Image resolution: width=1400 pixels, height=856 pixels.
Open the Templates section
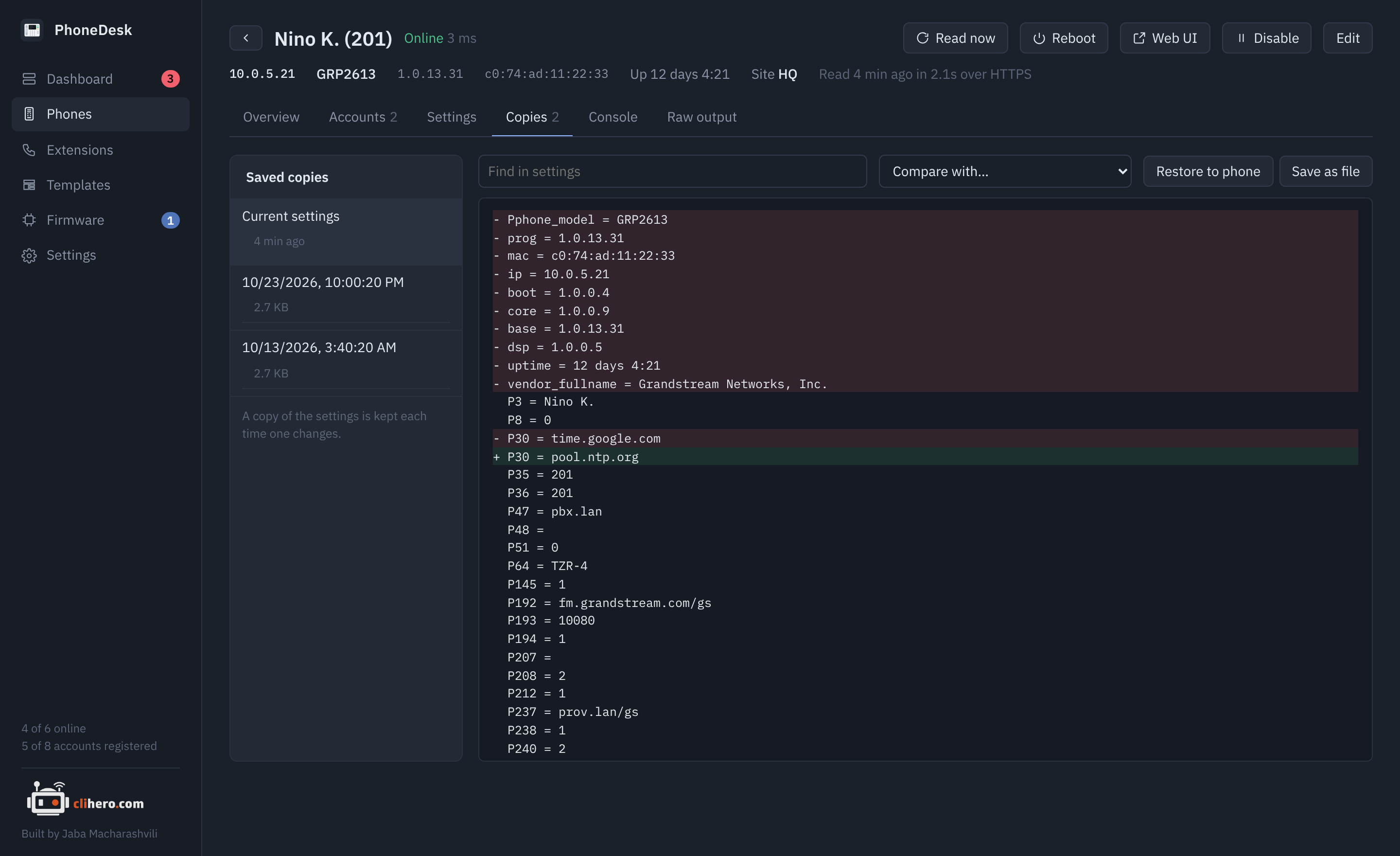[100, 185]
